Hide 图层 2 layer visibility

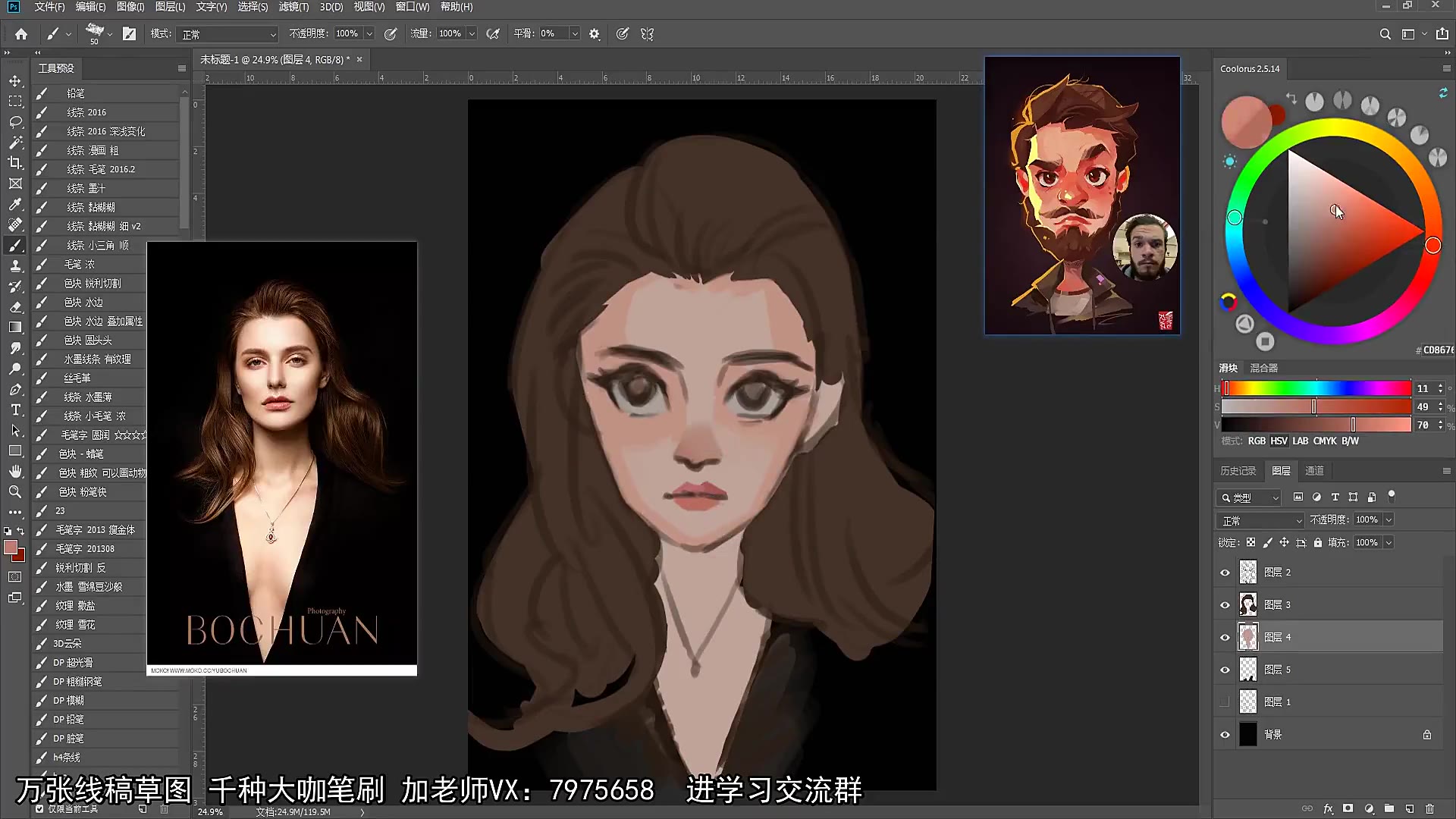1225,573
